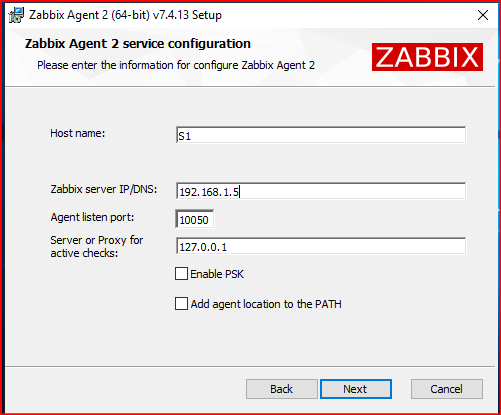
Task: Click the 'Add agent location to the PATH' text
Action: pos(266,304)
